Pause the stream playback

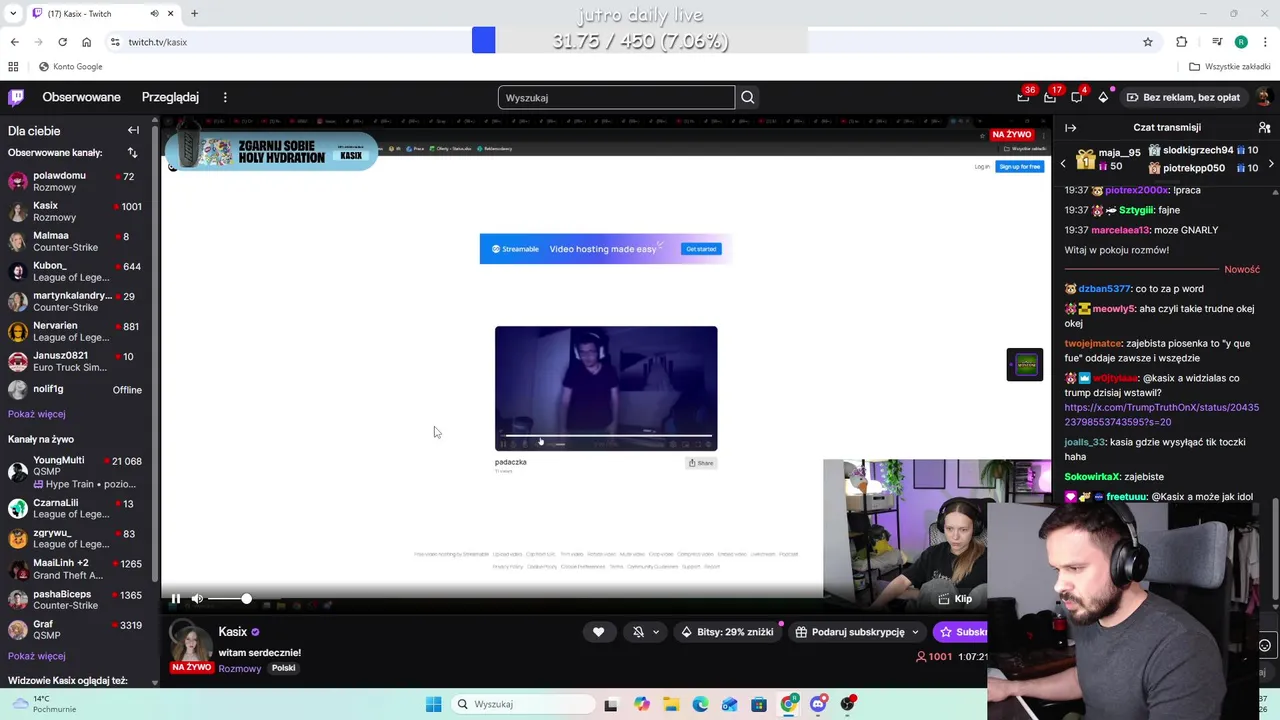point(176,599)
